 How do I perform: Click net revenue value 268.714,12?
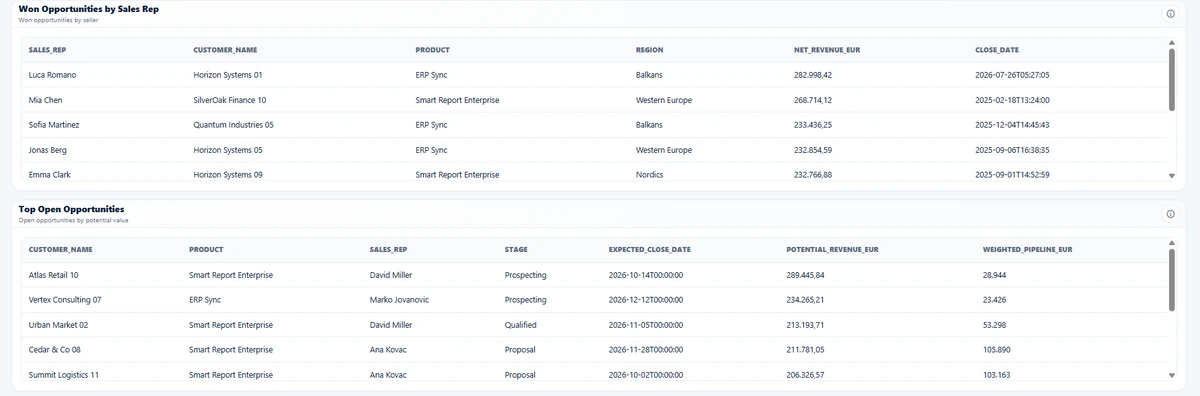(813, 100)
